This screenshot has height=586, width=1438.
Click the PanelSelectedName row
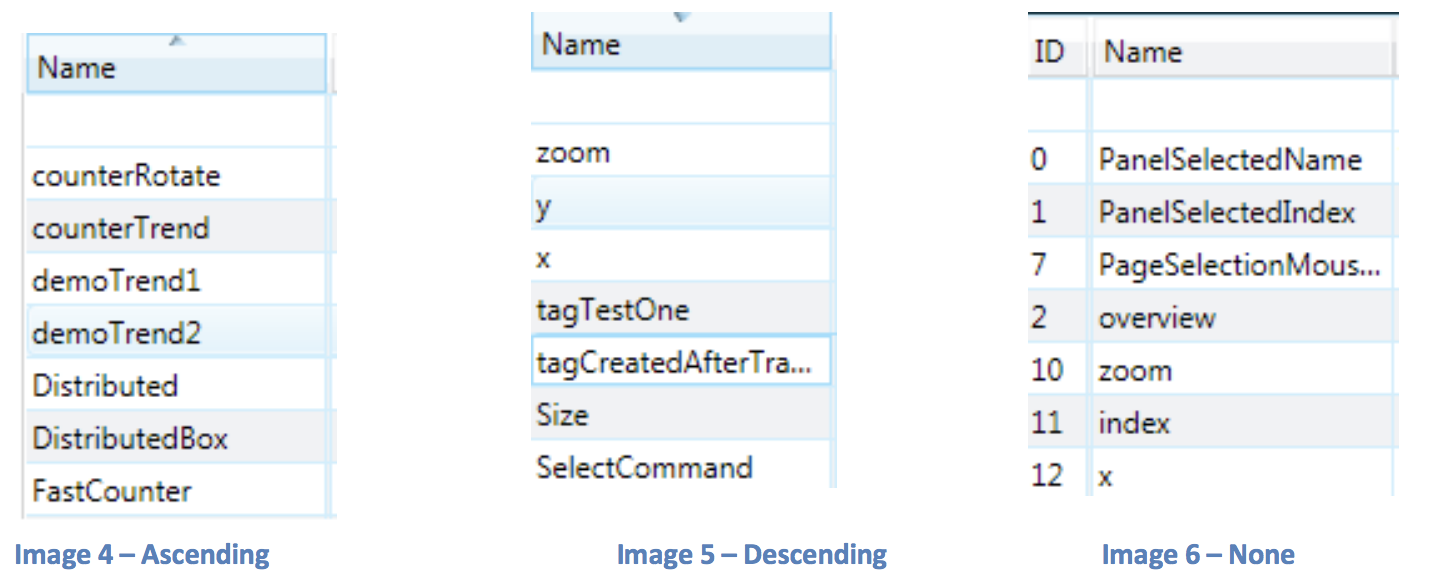click(x=1230, y=160)
